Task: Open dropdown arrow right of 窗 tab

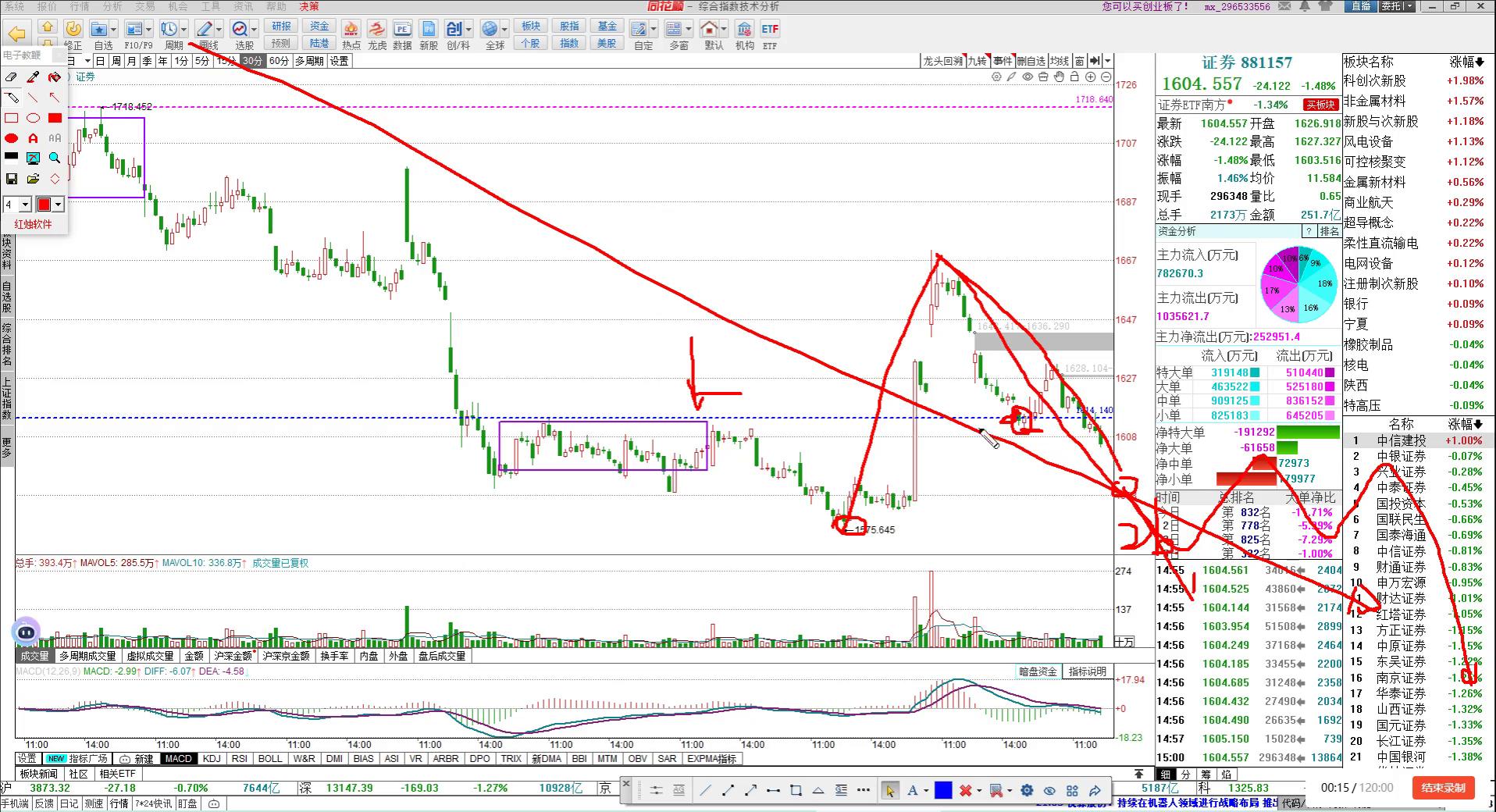Action: [x=1107, y=61]
